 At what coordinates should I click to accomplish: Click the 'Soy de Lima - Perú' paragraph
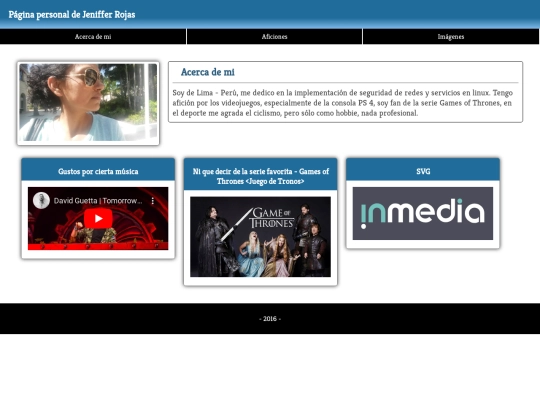click(x=343, y=103)
